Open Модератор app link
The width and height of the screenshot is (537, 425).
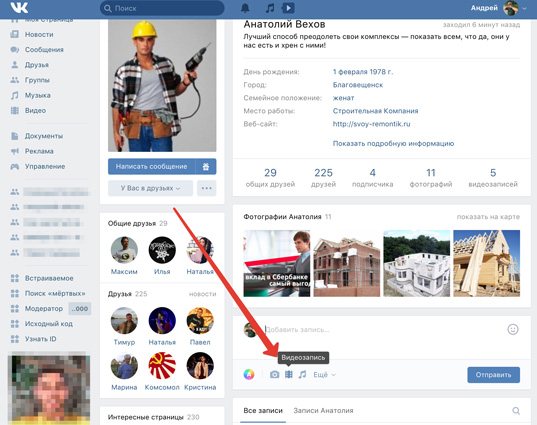[44, 309]
